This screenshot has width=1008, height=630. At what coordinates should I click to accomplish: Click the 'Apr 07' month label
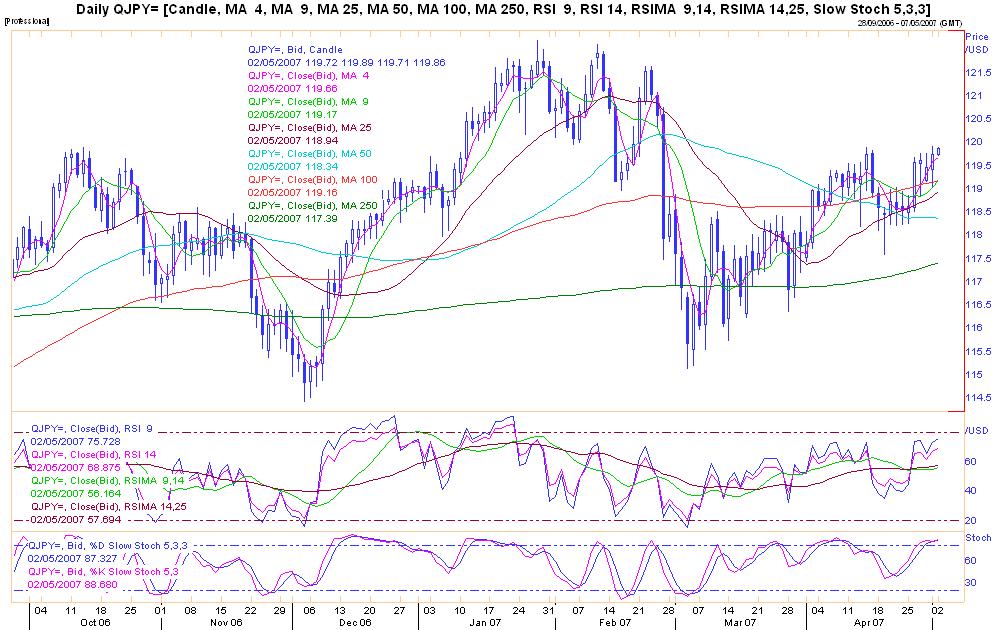coord(869,623)
